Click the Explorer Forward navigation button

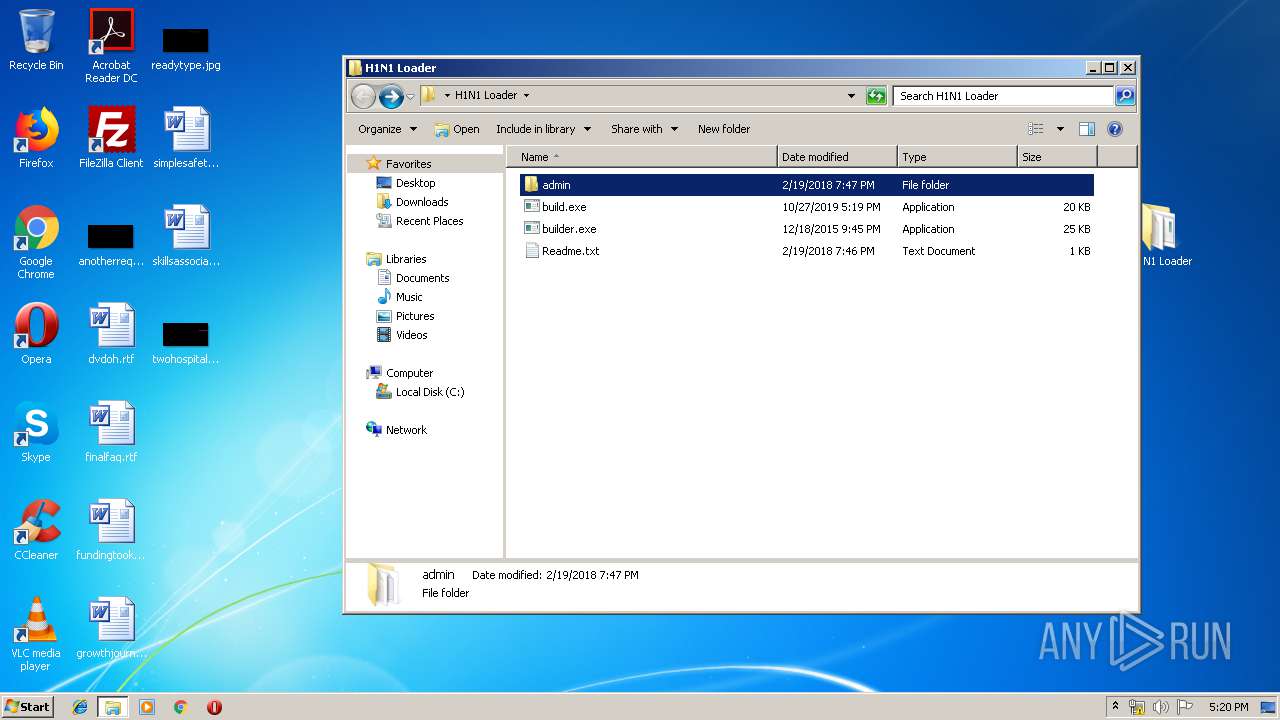[391, 96]
